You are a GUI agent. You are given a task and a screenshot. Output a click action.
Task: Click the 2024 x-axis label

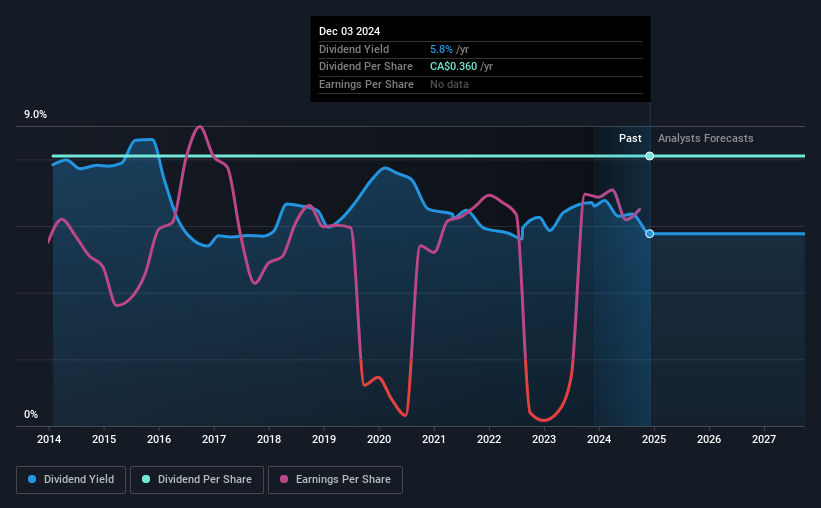coord(598,439)
